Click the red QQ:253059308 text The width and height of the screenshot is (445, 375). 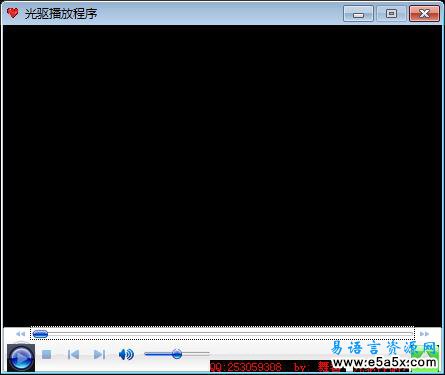coord(246,367)
